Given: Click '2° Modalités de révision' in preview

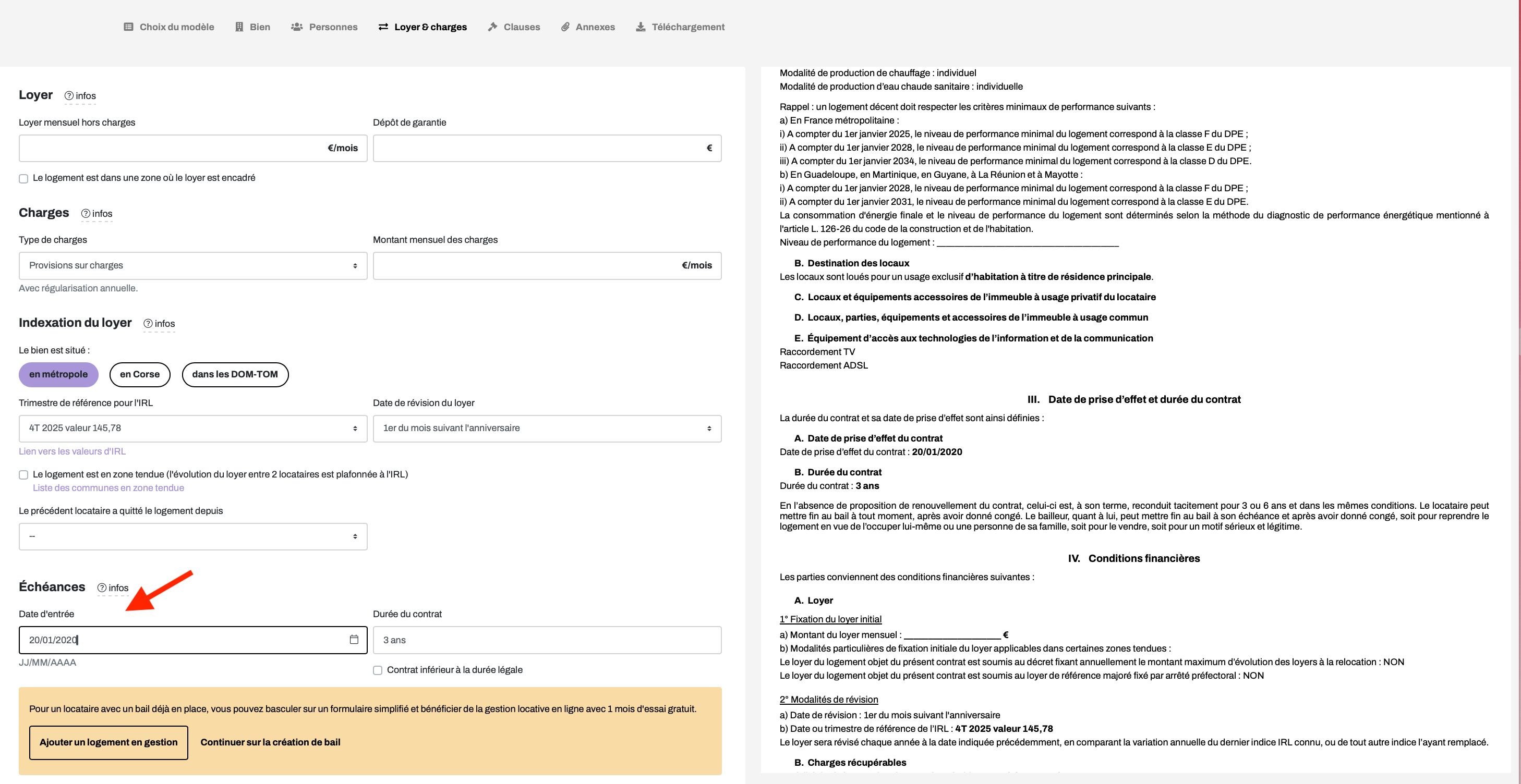Looking at the screenshot, I should 829,699.
